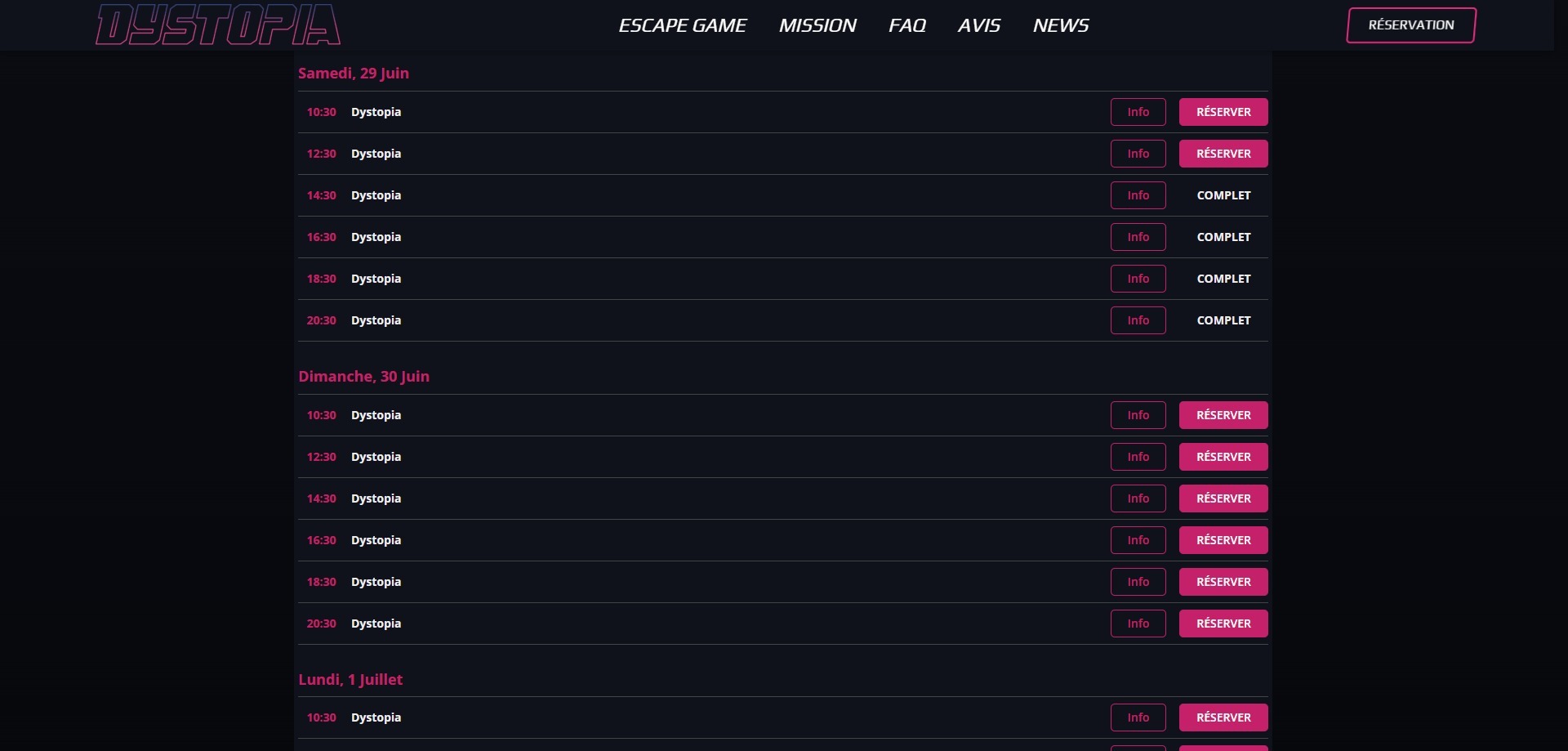
Task: Open info for Monday 1 Juillet 10:30
Action: coord(1138,717)
